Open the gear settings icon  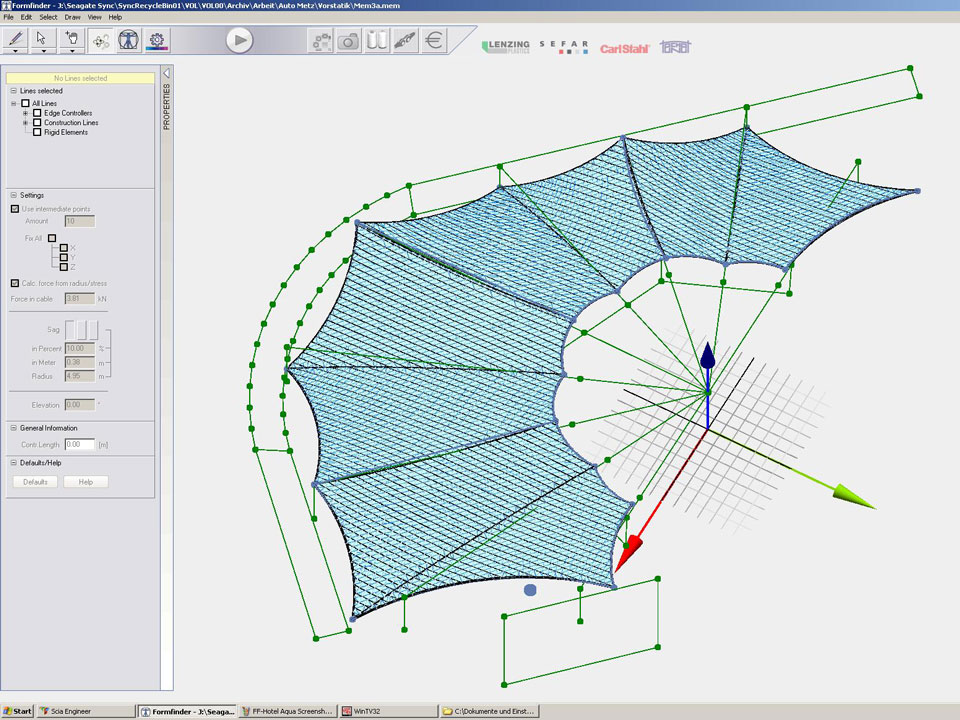click(157, 40)
